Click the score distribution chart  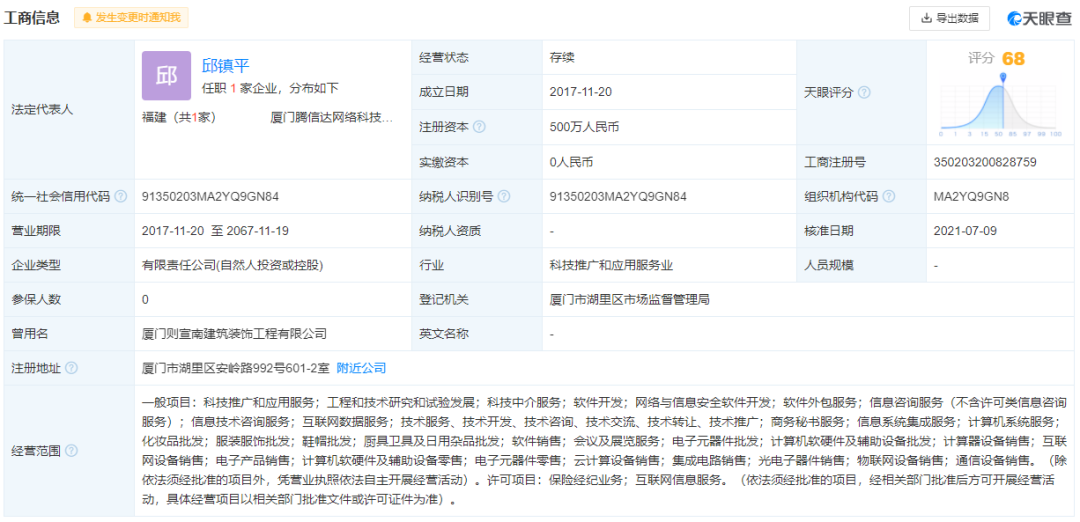pos(1002,104)
